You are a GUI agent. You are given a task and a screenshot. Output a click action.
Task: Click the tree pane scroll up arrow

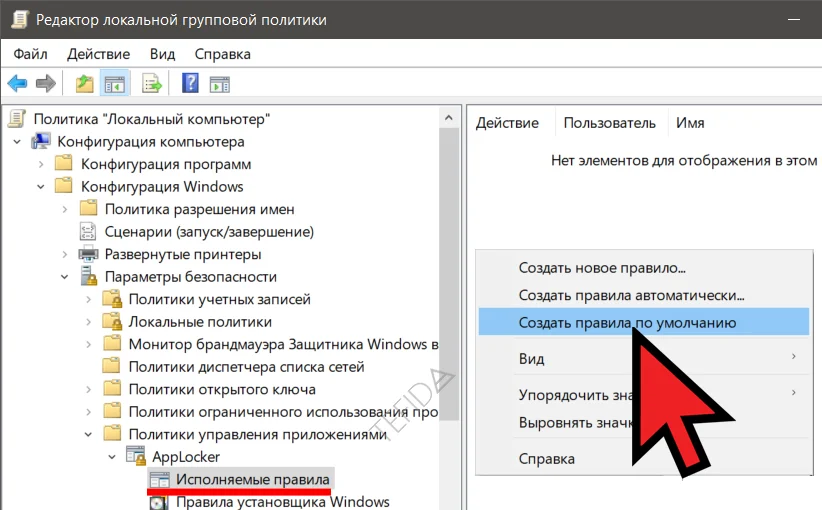tap(448, 118)
